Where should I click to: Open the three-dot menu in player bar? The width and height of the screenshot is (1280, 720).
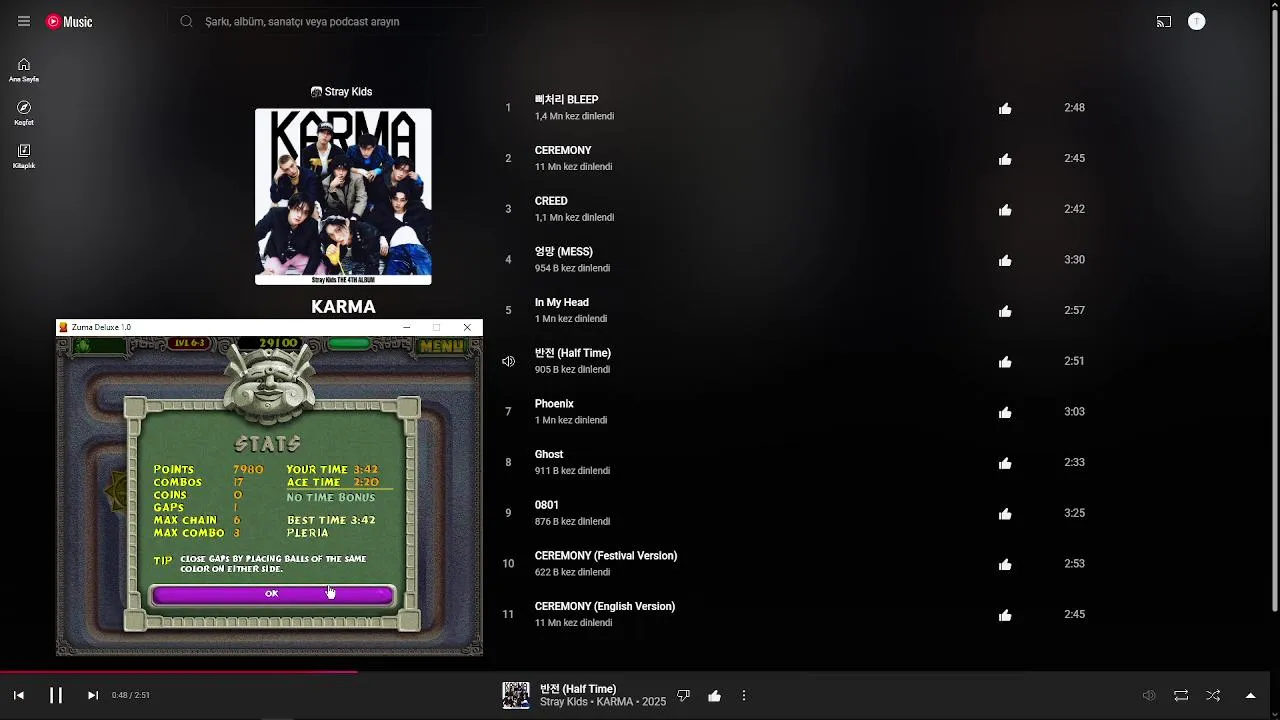(744, 695)
